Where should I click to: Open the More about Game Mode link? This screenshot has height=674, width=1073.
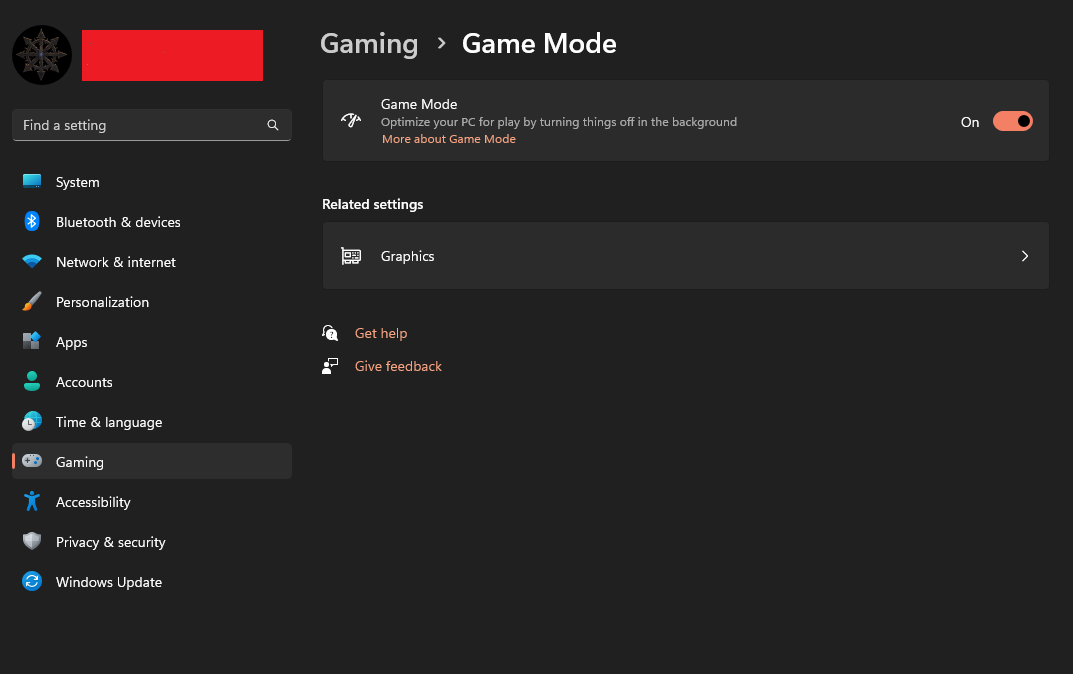[449, 139]
